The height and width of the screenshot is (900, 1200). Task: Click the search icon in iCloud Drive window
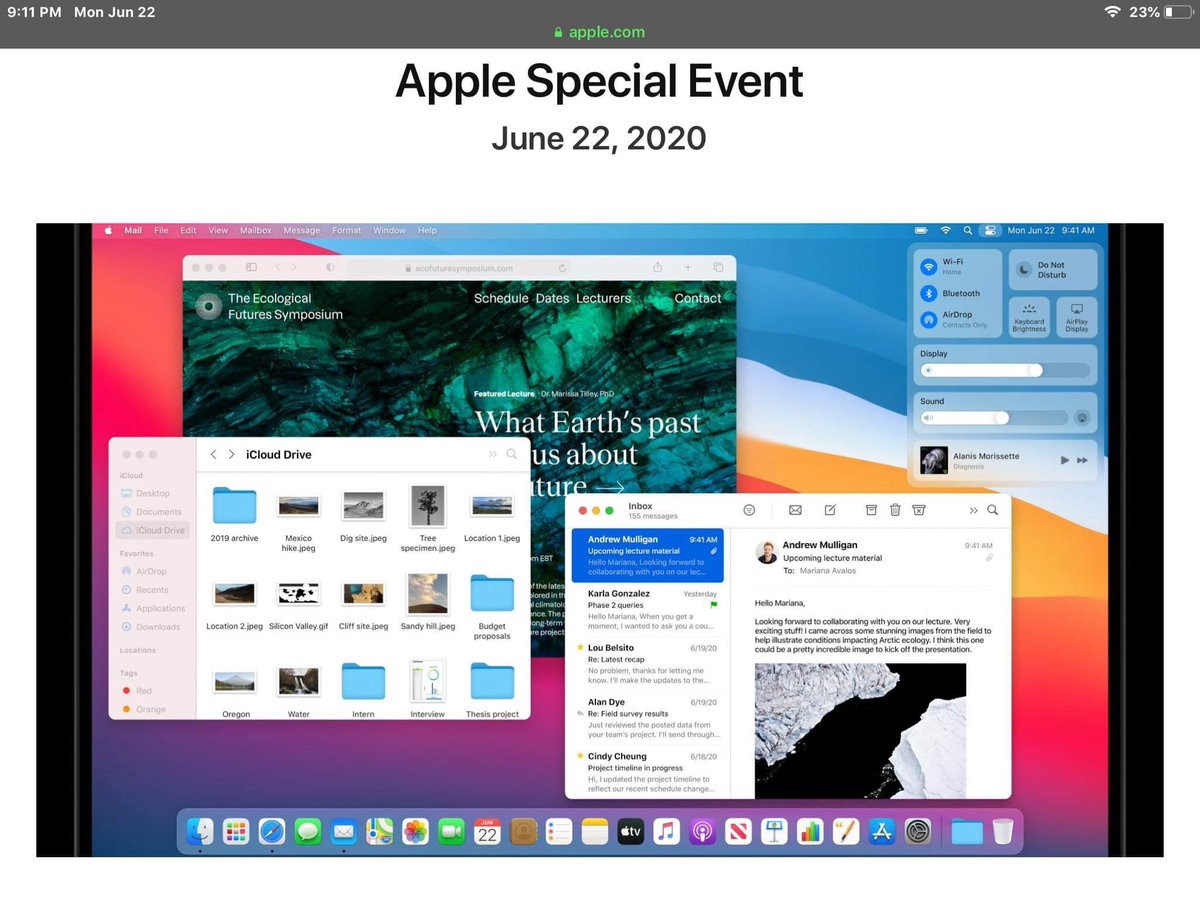[x=512, y=454]
